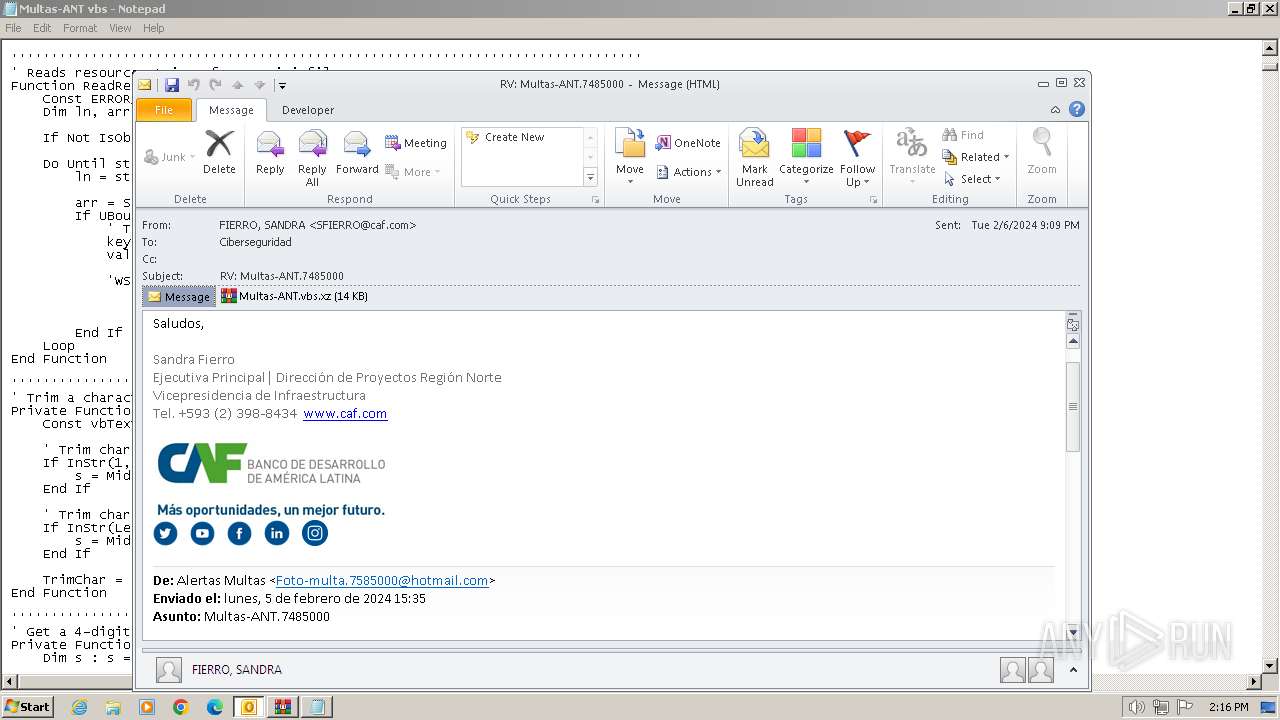Reply with a Meeting request
Screen dimensions: 1280x720
click(x=416, y=143)
